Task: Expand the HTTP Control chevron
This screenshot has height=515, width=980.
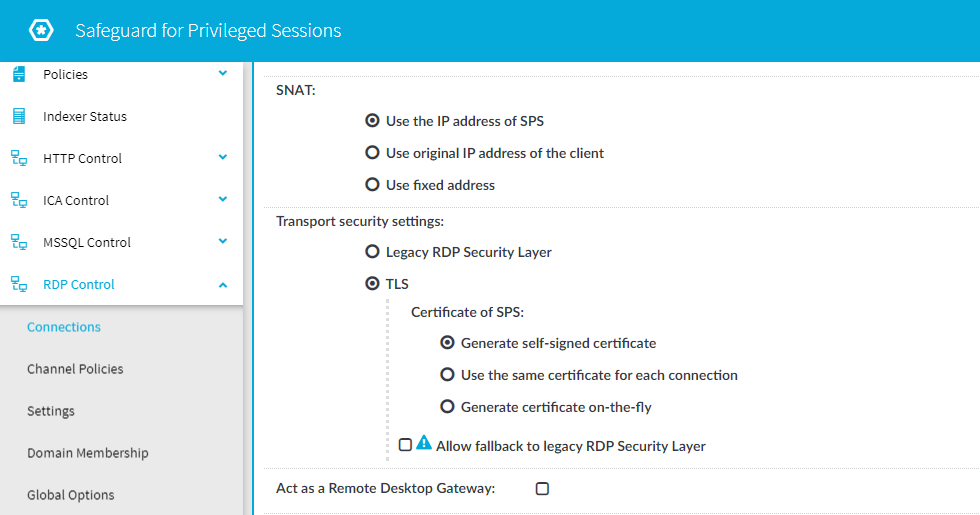Action: click(222, 157)
